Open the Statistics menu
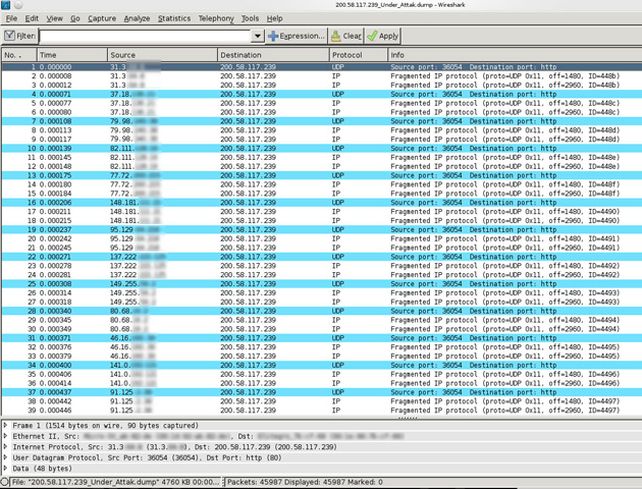This screenshot has height=489, width=642. 174,18
